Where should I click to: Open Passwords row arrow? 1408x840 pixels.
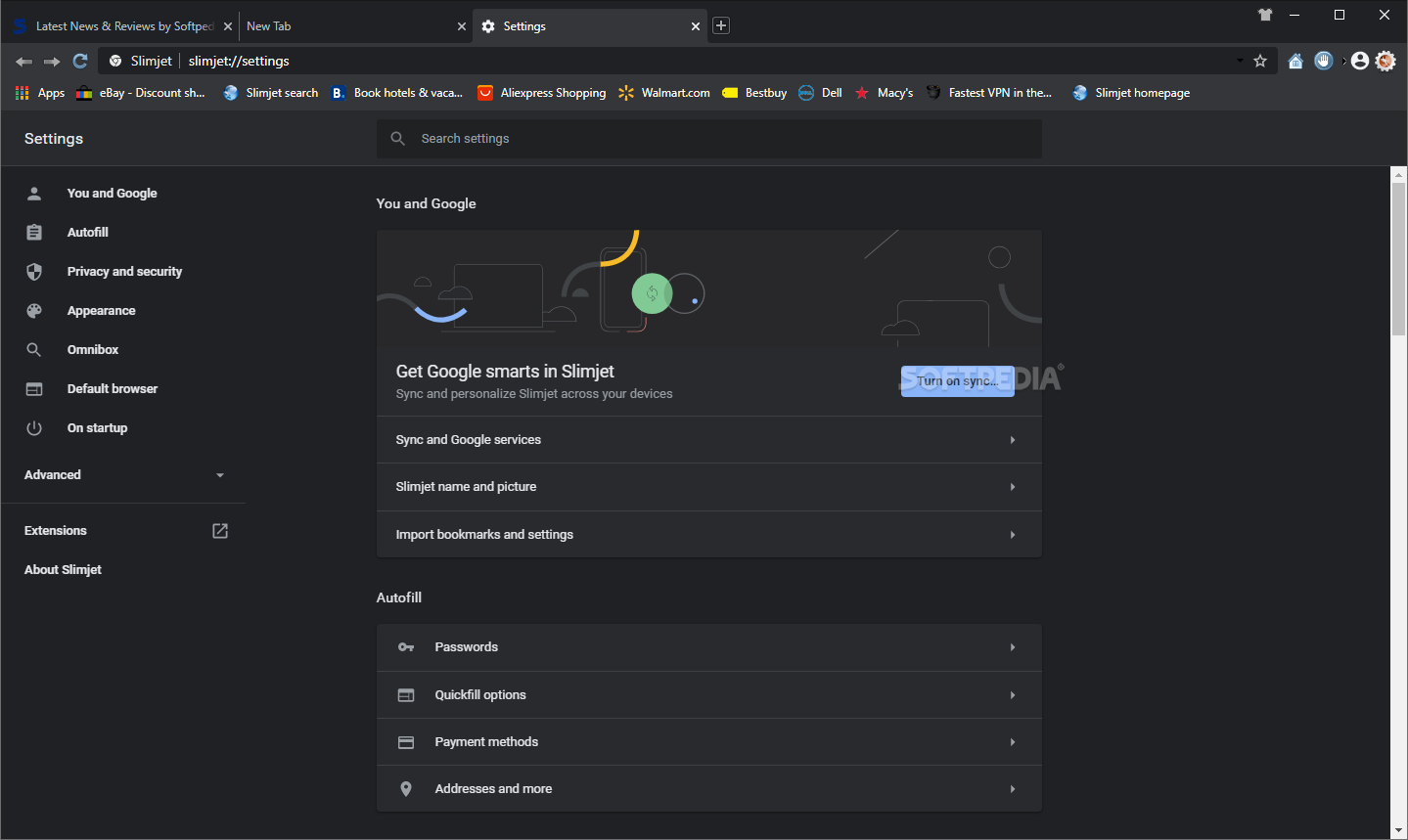tap(1012, 647)
